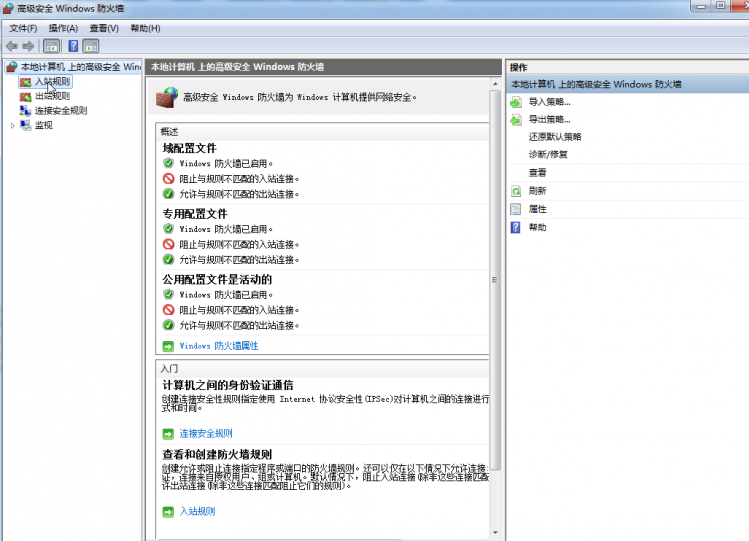Screen dimensions: 749x541
Task: Click the refresh icon in actions pane
Action: tap(516, 191)
